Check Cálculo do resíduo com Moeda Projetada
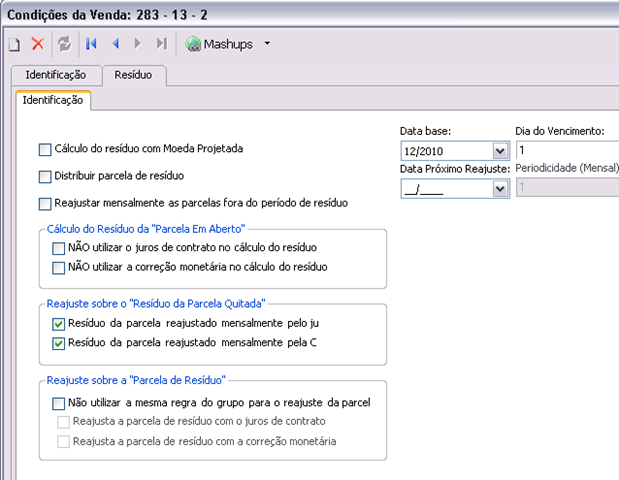The width and height of the screenshot is (619, 480). [x=45, y=150]
